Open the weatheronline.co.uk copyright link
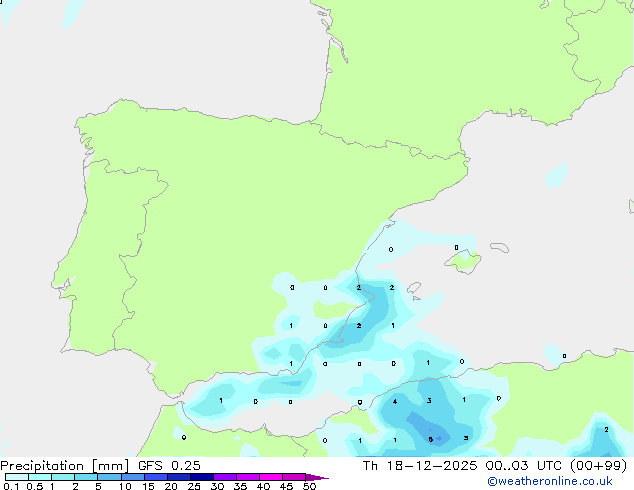 click(x=550, y=481)
